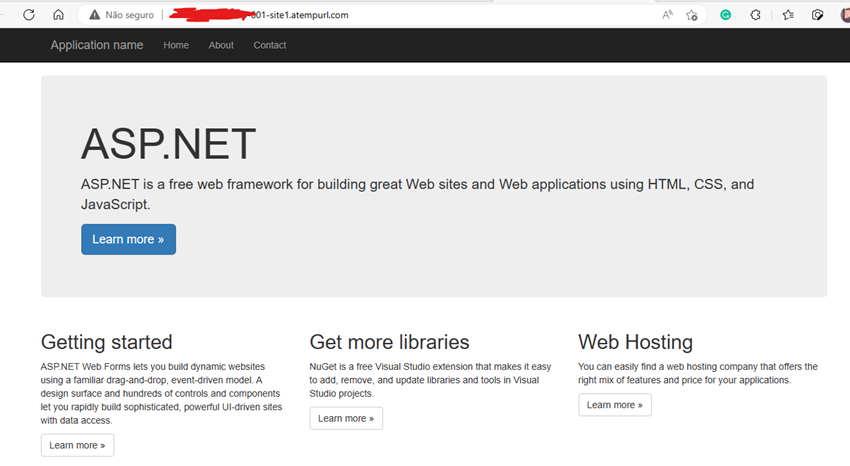The width and height of the screenshot is (850, 466).
Task: Click 'Learn more' under Getting started
Action: [x=78, y=445]
